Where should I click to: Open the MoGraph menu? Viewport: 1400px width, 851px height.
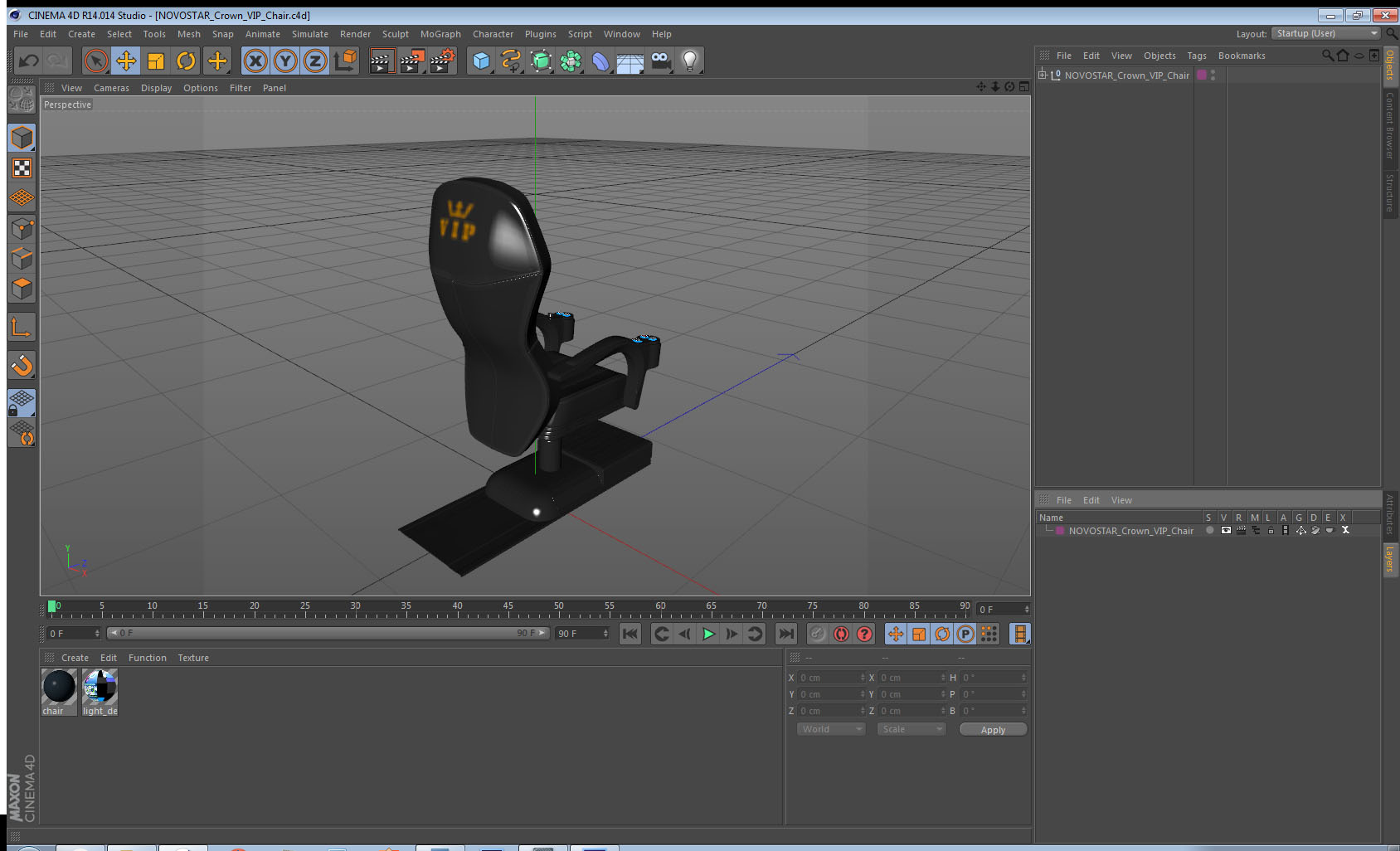[440, 34]
